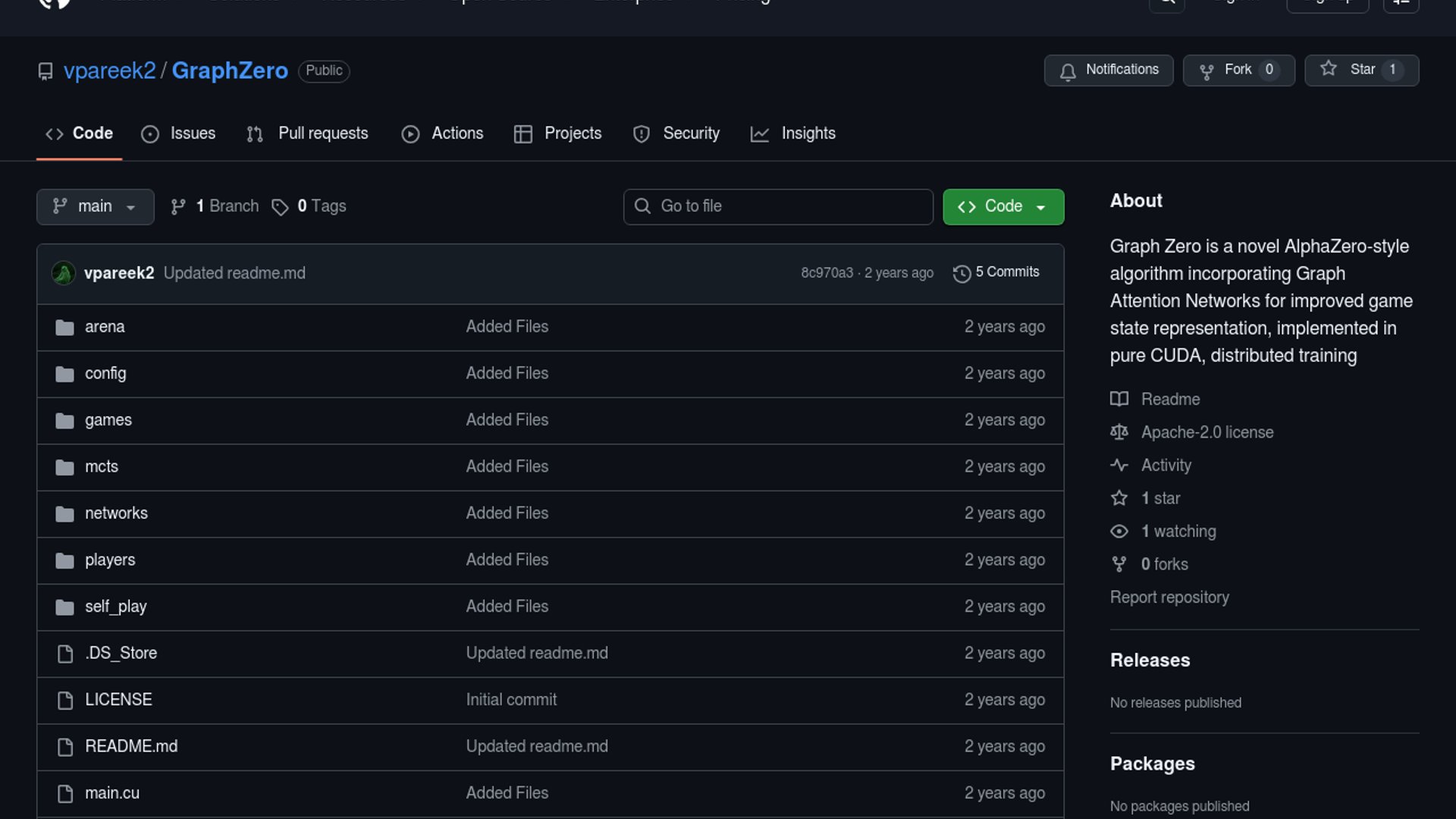Open the README.md file

tap(131, 746)
